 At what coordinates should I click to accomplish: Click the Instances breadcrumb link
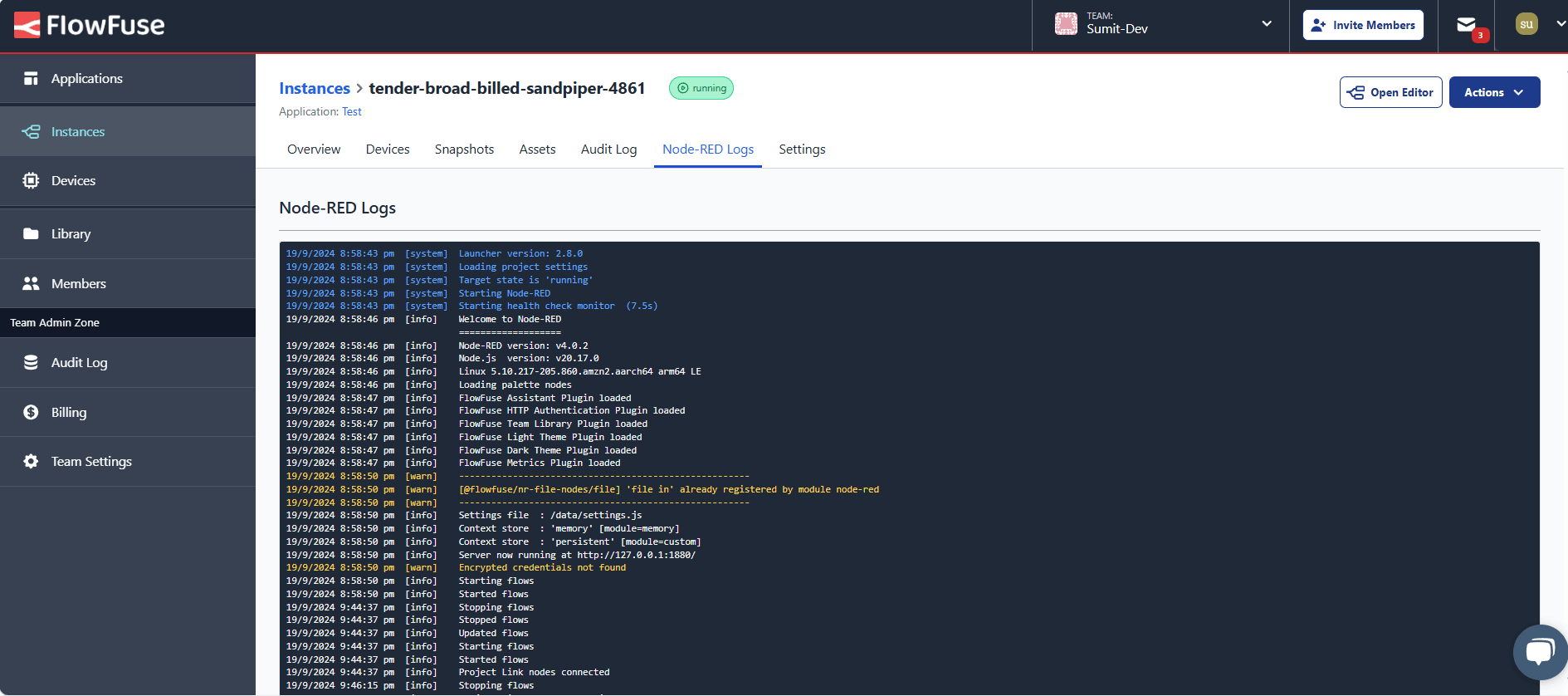tap(315, 89)
